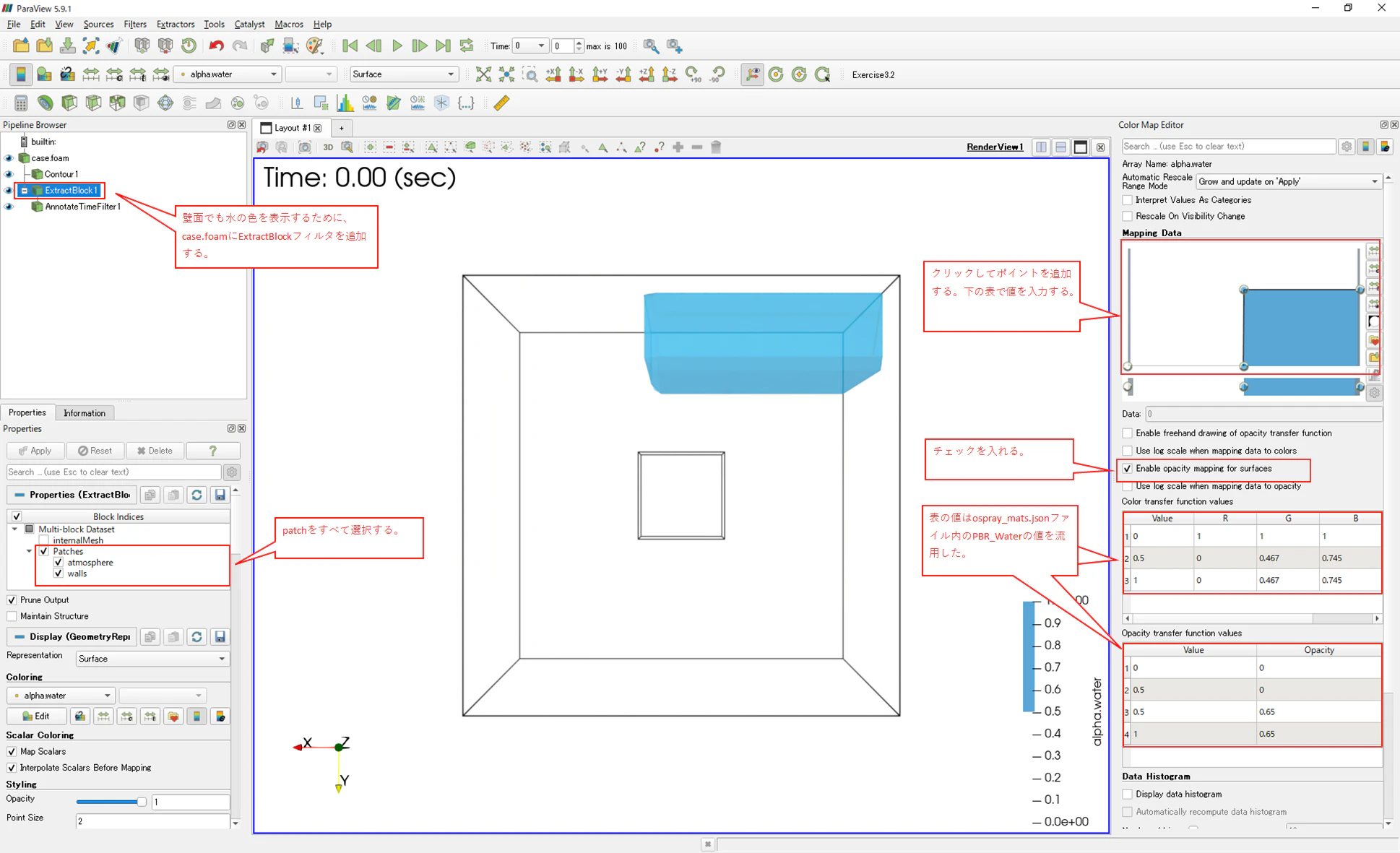Uncheck the atmosphere patch checkbox
Screen dimensions: 1400x853
(x=59, y=563)
